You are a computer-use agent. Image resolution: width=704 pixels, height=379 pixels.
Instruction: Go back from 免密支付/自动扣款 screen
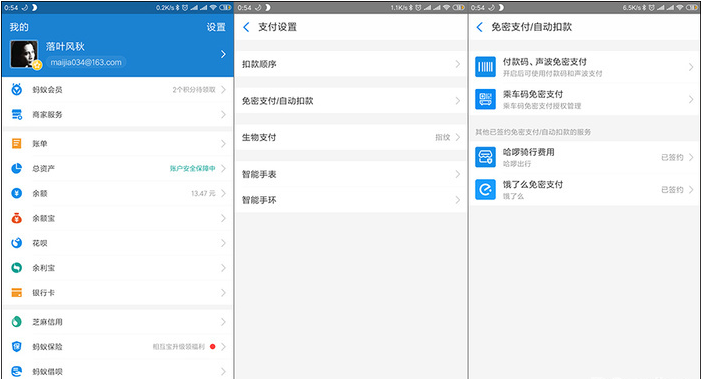(480, 27)
